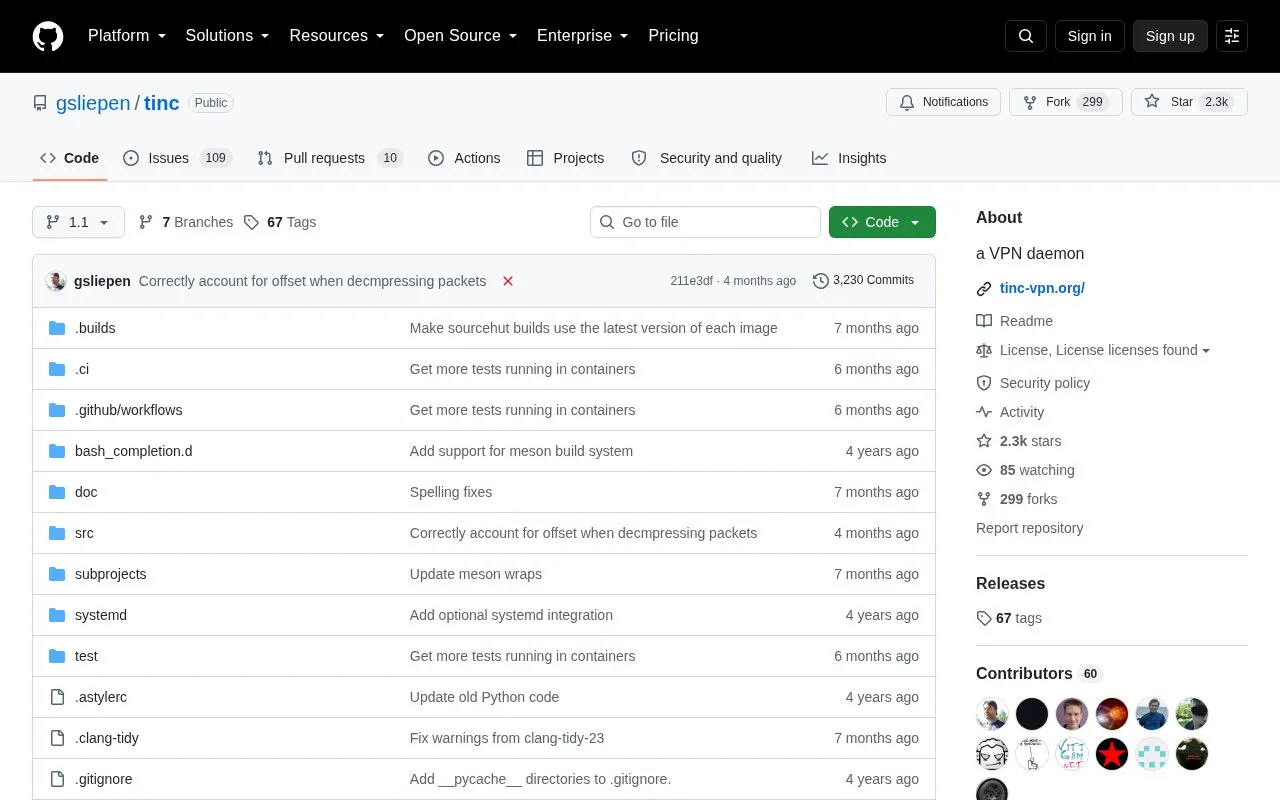Viewport: 1280px width, 800px height.
Task: Click the tag icon under Releases
Action: (984, 618)
